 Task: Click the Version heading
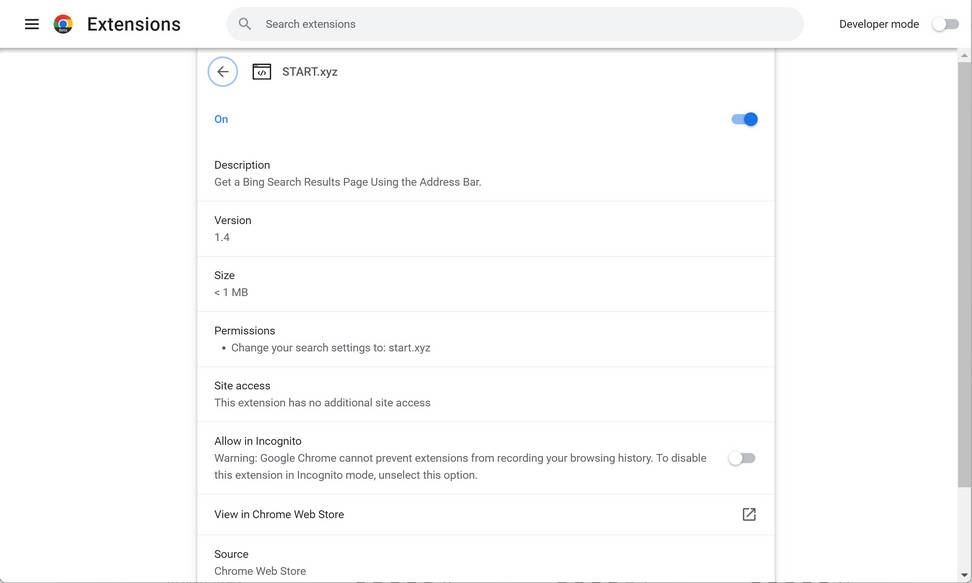click(233, 220)
